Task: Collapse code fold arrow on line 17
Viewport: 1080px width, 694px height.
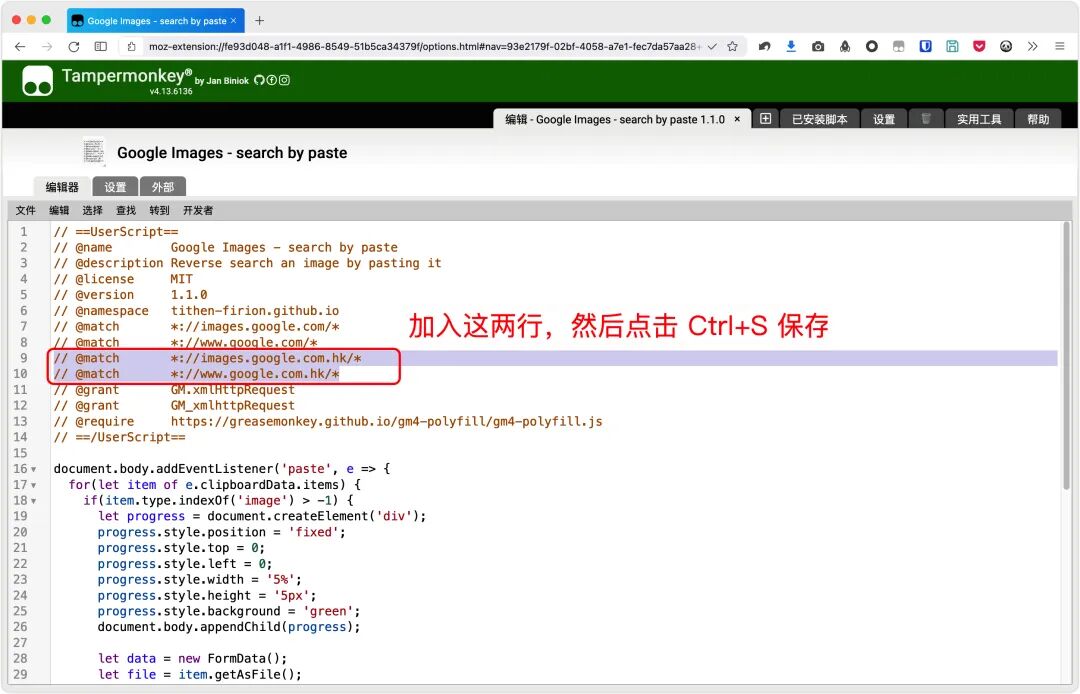Action: tap(33, 485)
